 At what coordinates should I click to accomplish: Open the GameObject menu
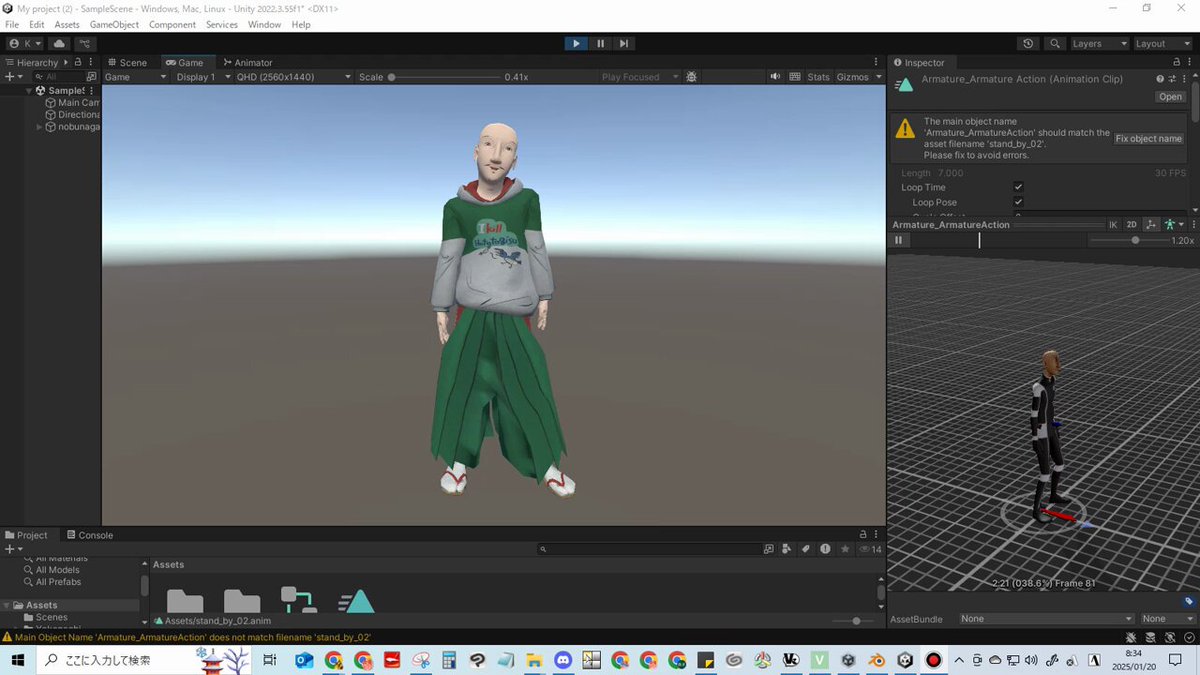[114, 24]
